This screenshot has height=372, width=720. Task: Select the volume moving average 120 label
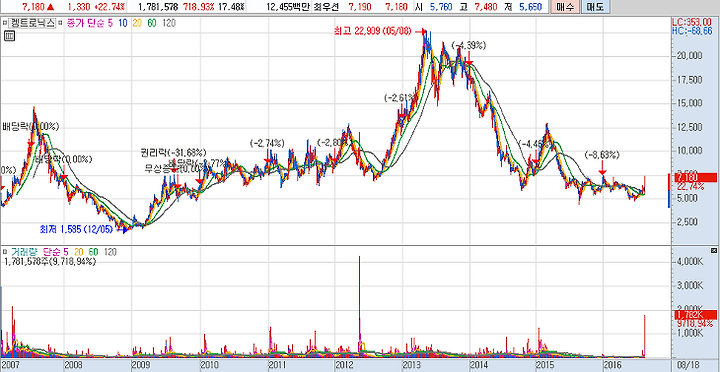pyautogui.click(x=110, y=252)
